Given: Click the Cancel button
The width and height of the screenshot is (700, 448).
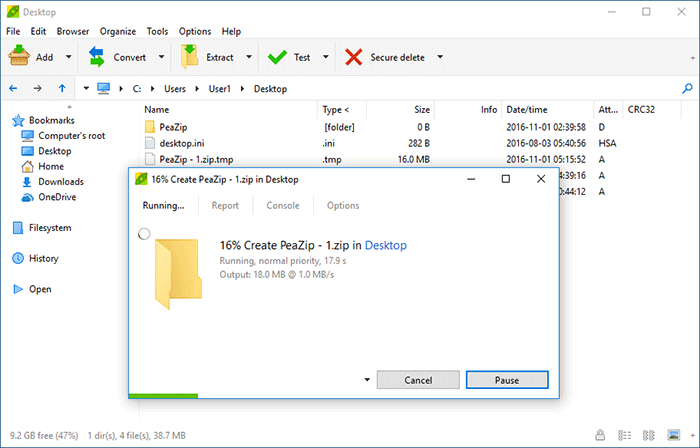Looking at the screenshot, I should [x=418, y=380].
